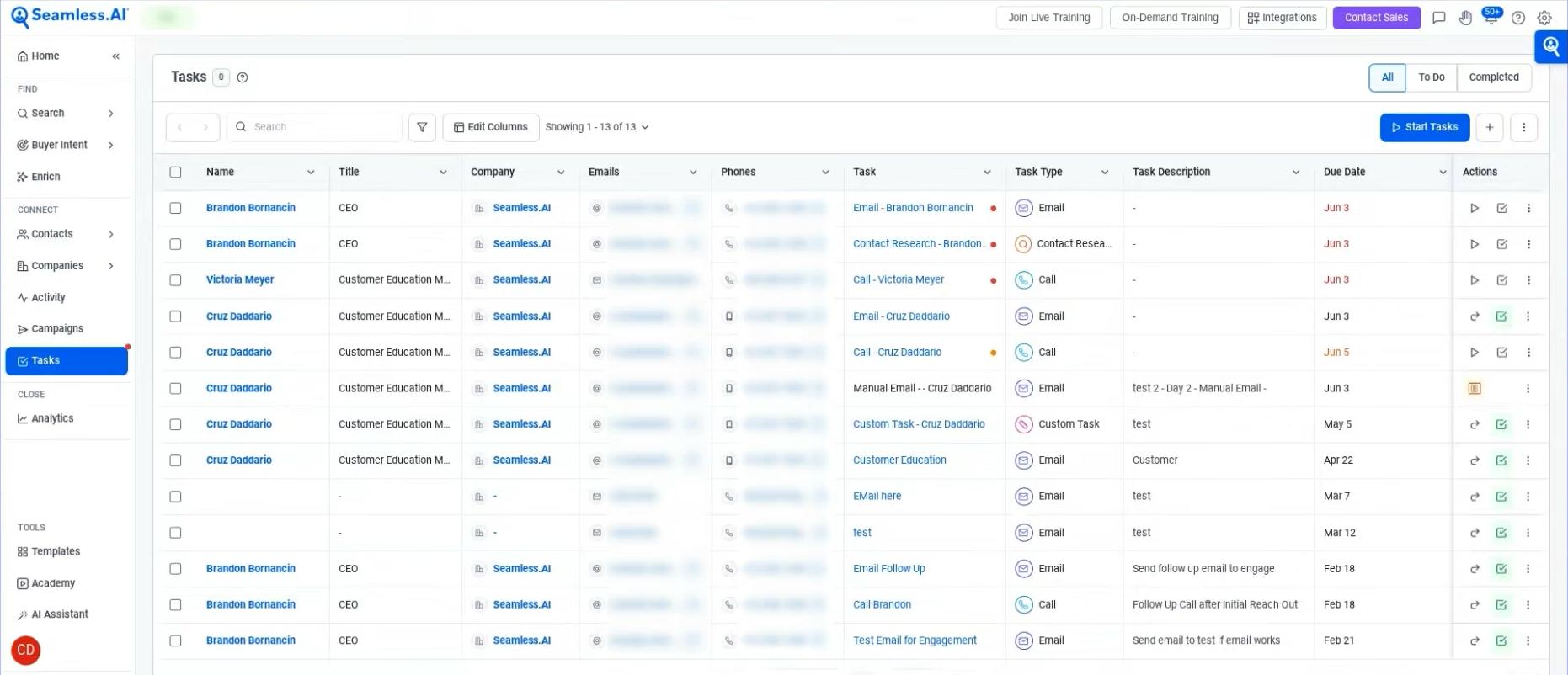Viewport: 1568px width, 675px height.
Task: Select checkbox for Manual Email row
Action: pos(175,389)
